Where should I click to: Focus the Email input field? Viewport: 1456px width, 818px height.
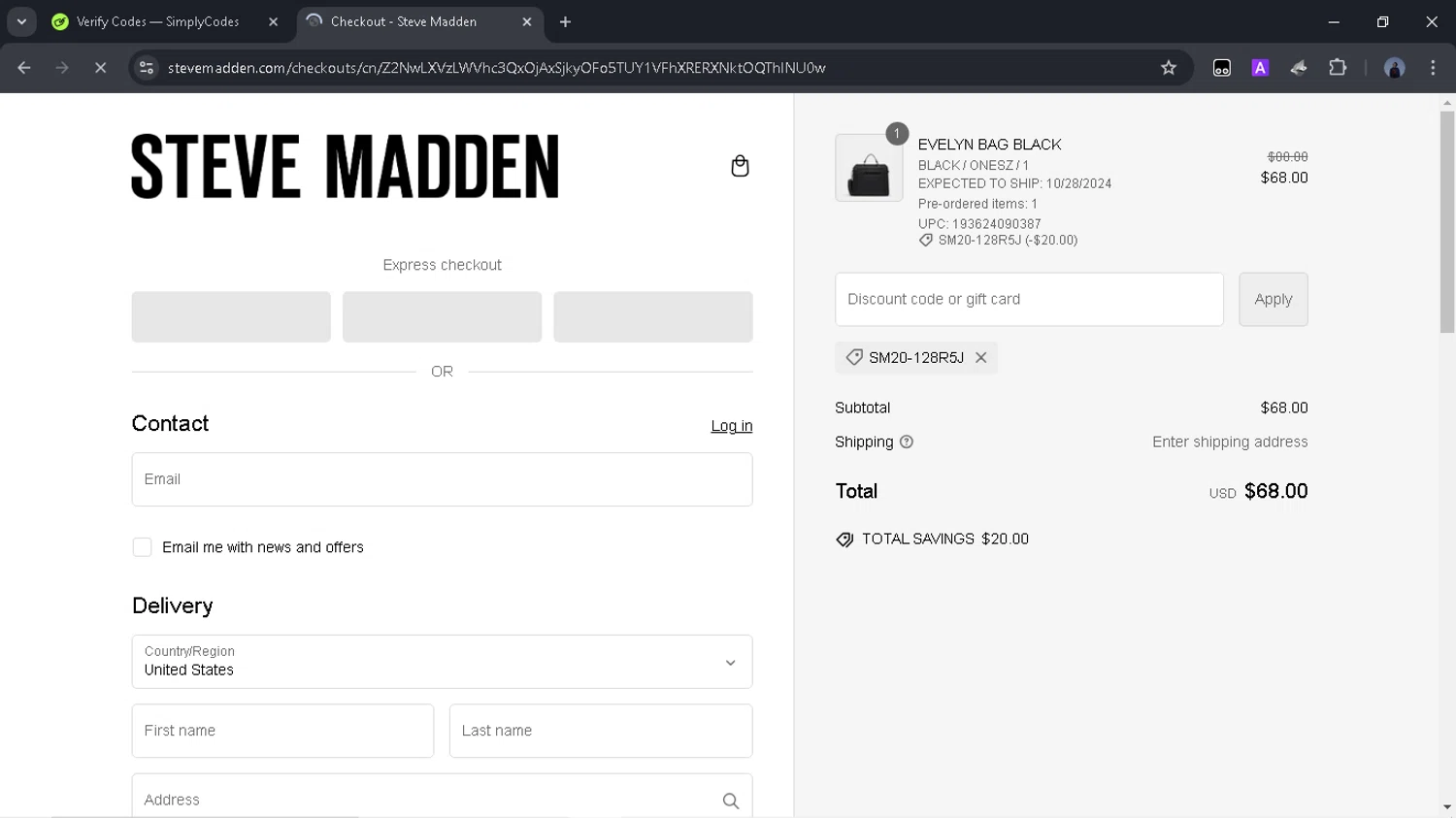pos(442,479)
